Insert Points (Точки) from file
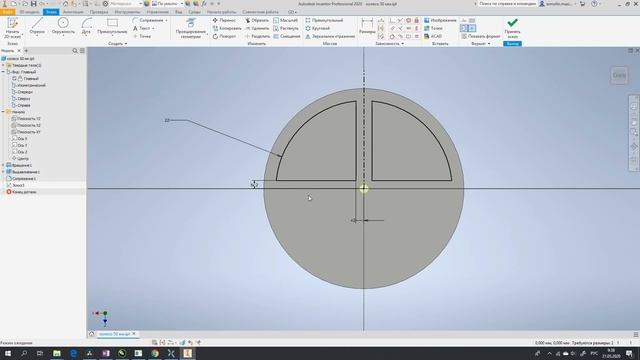Image resolution: width=640 pixels, height=360 pixels. (433, 28)
